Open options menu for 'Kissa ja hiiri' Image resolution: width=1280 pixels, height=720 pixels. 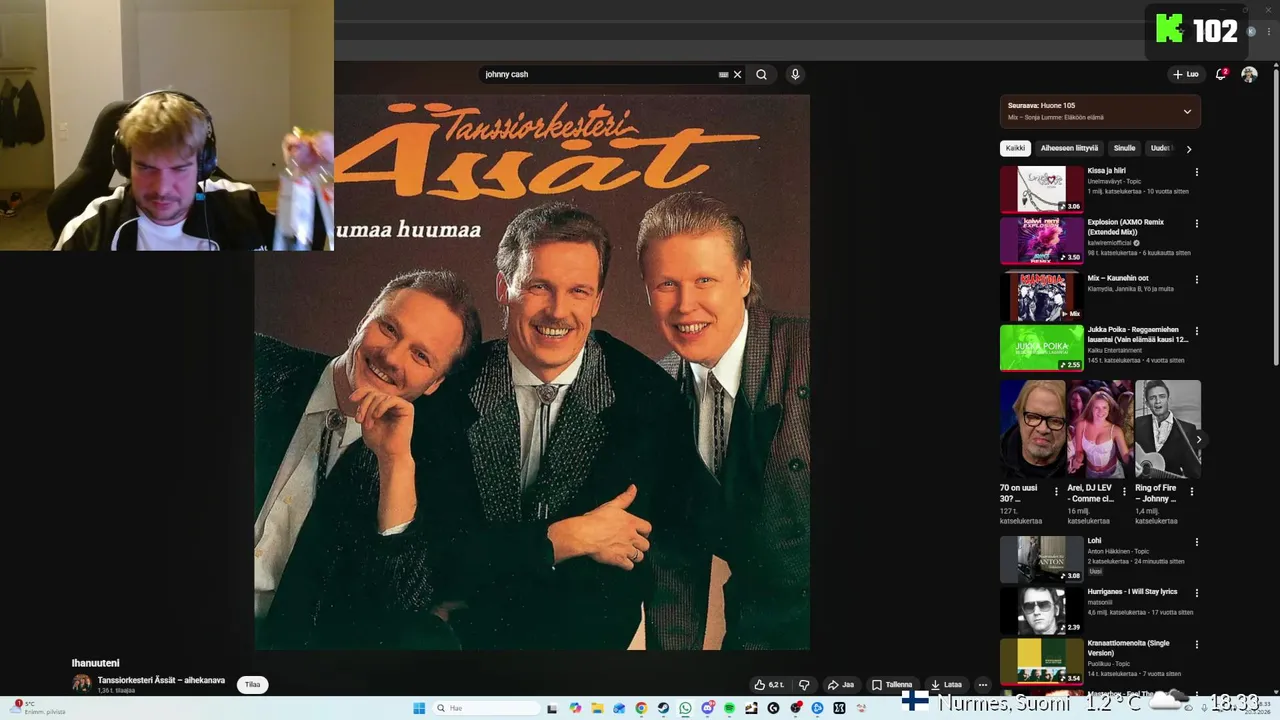(x=1196, y=172)
